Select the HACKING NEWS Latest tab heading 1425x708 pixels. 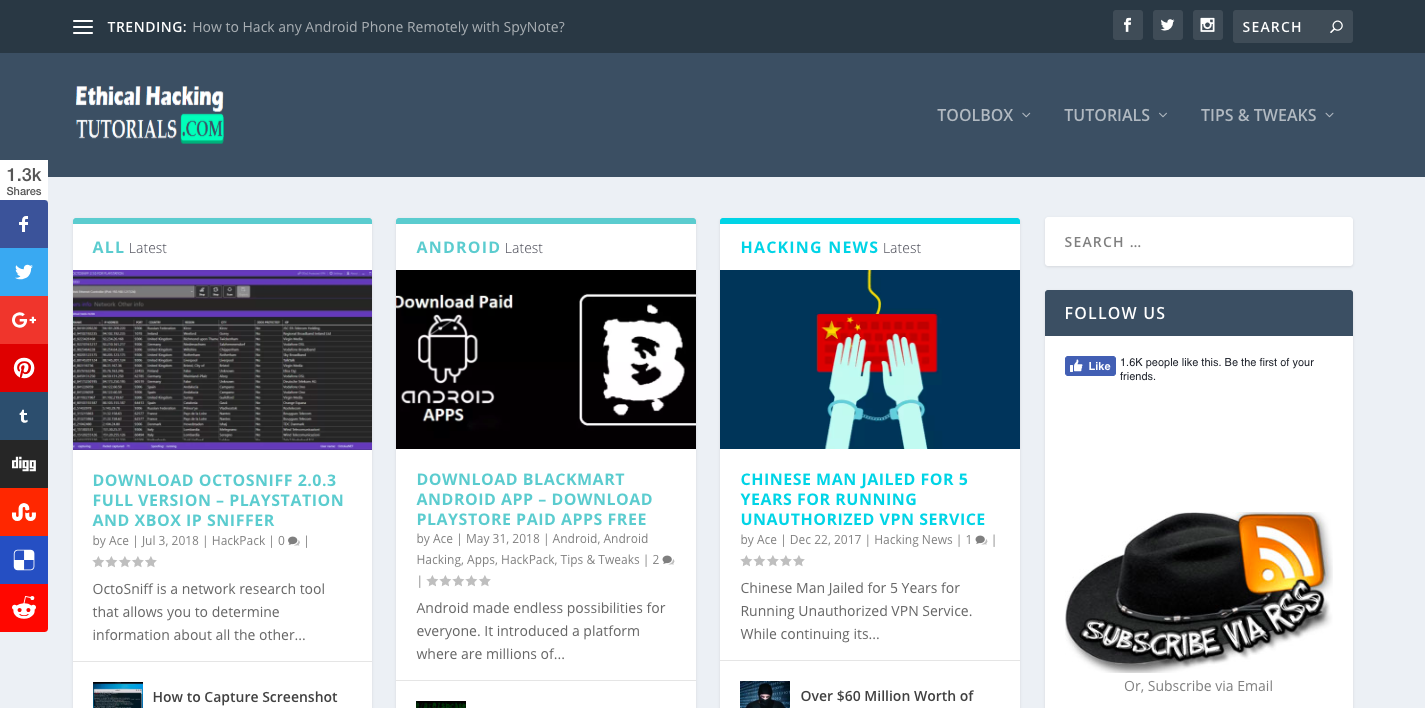click(x=831, y=247)
